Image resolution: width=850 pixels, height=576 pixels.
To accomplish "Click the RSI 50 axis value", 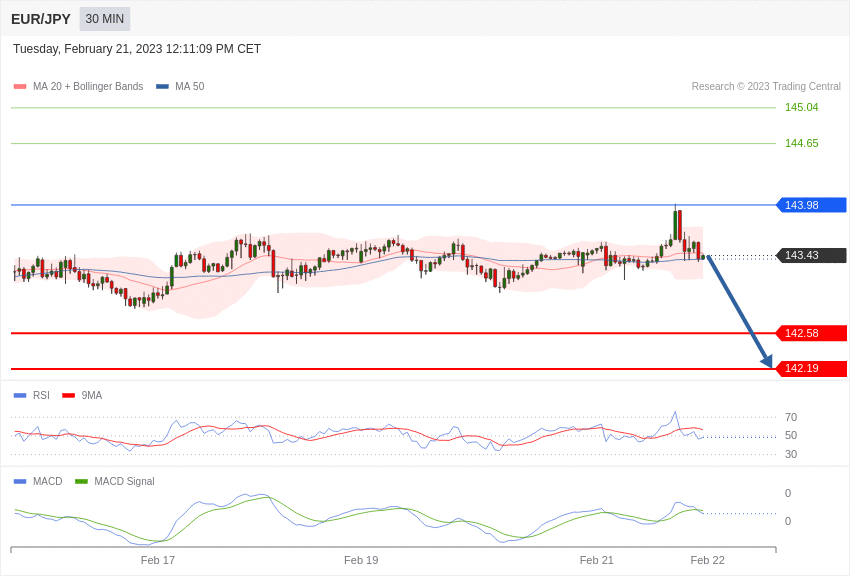I will 791,436.
